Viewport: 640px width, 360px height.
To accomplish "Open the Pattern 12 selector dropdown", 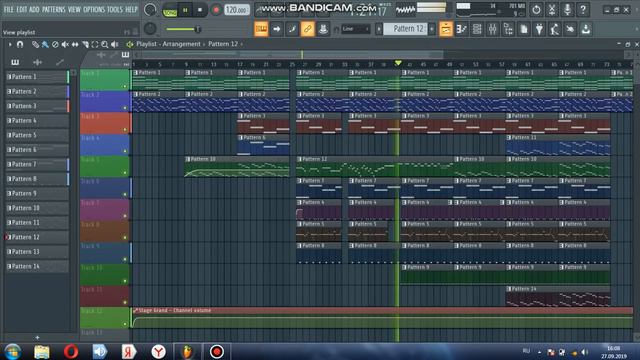I will (405, 29).
